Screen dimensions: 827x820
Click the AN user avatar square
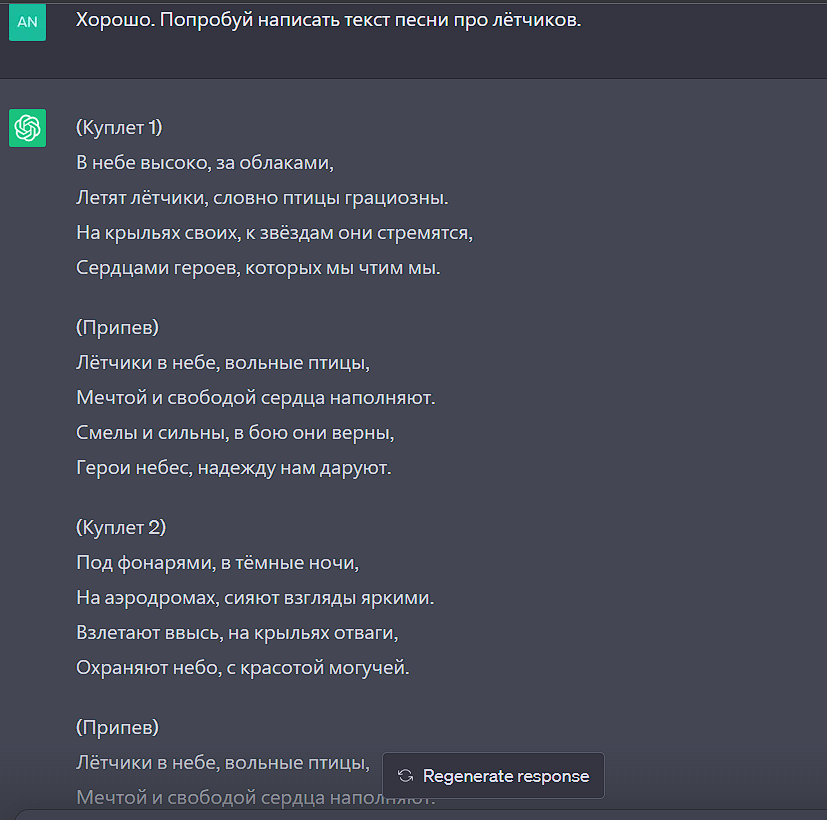[x=27, y=22]
